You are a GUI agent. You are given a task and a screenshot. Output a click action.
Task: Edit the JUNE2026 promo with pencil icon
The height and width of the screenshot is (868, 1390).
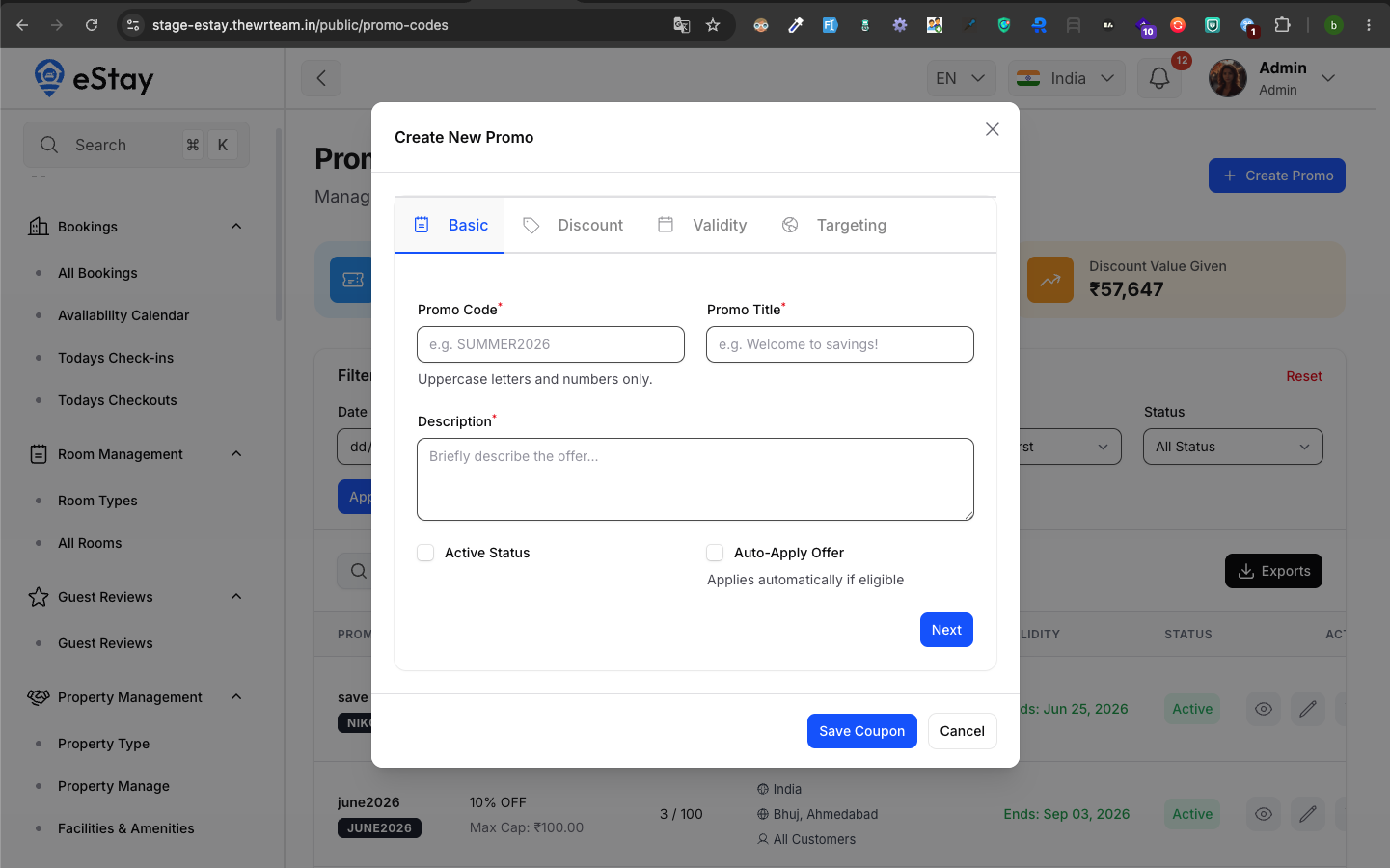point(1308,814)
